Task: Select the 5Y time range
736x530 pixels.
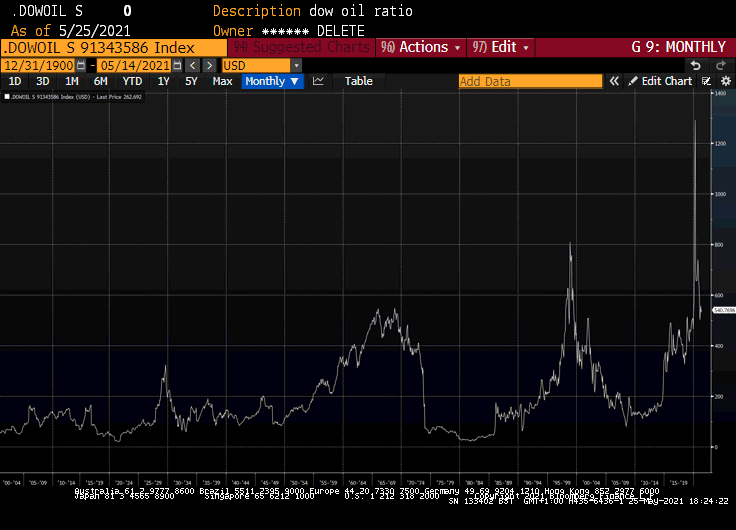Action: pyautogui.click(x=191, y=81)
